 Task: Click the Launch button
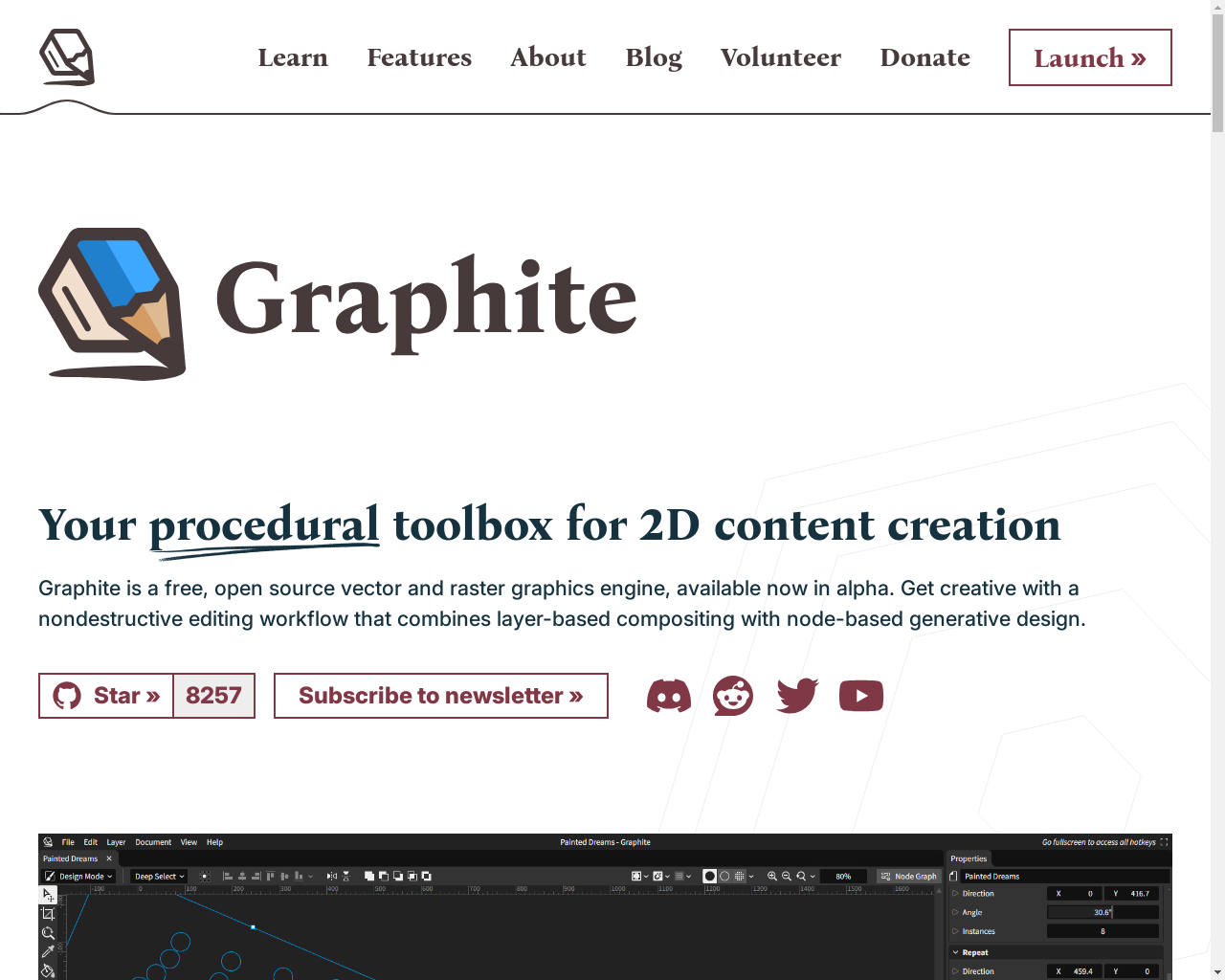point(1090,57)
